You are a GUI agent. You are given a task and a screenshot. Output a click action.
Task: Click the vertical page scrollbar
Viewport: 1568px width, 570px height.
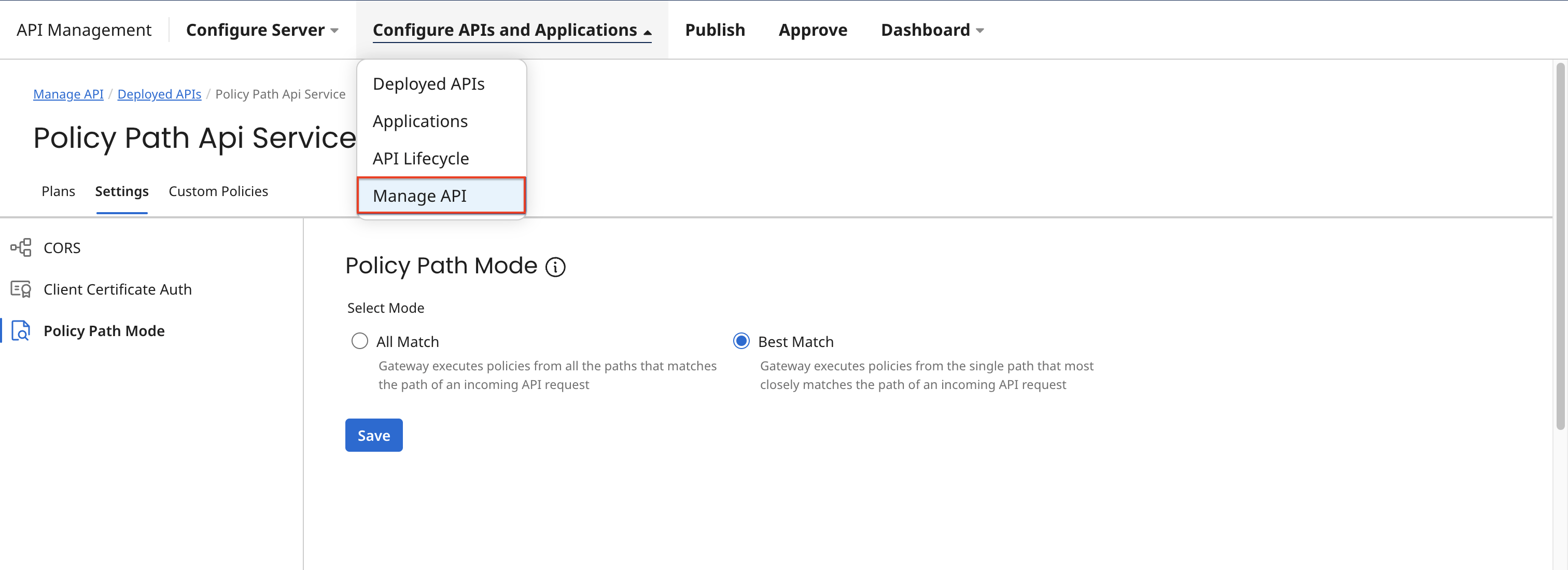(1560, 244)
